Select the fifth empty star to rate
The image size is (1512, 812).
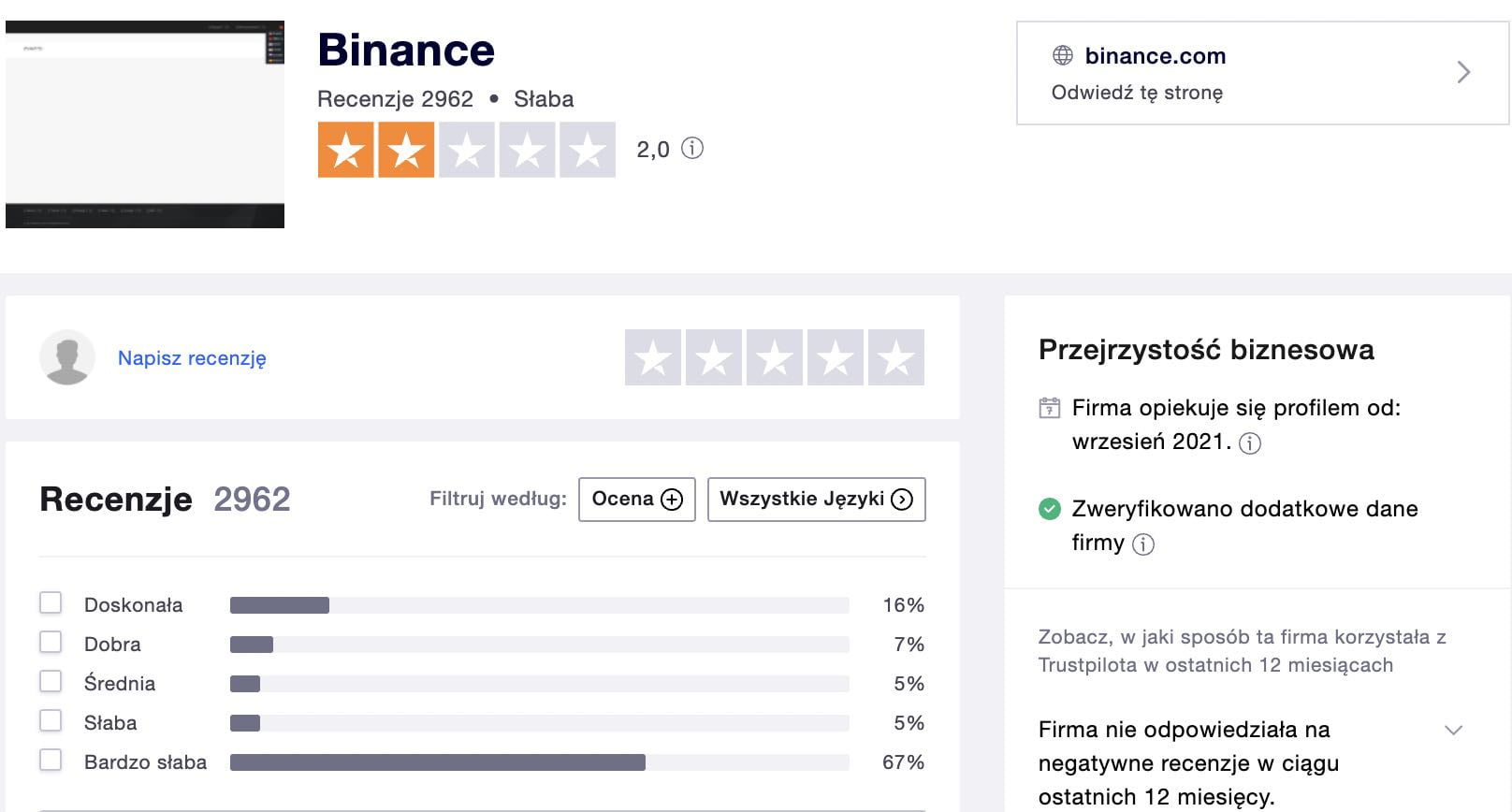click(x=896, y=357)
